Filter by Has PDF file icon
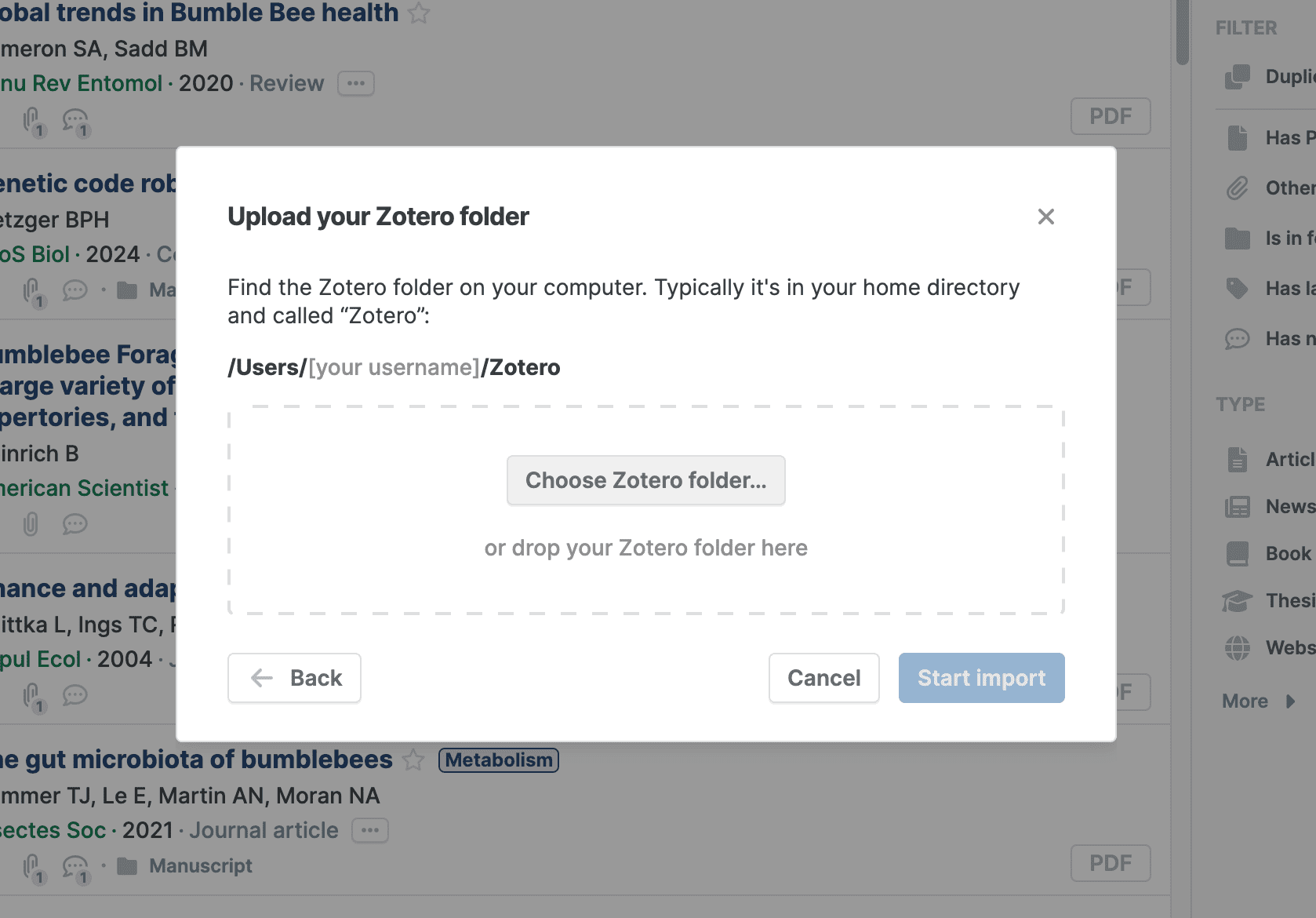1316x918 pixels. tap(1238, 138)
